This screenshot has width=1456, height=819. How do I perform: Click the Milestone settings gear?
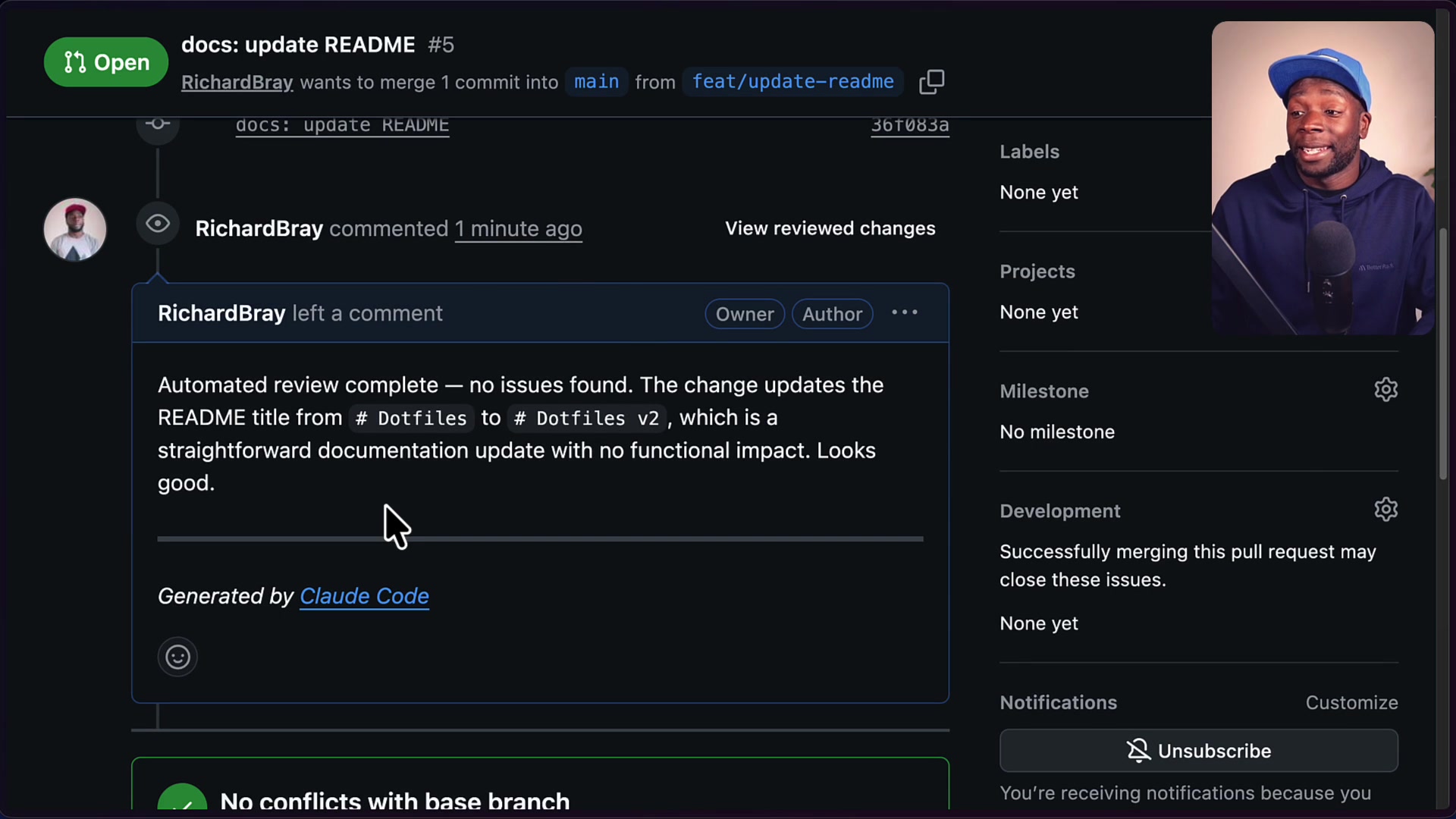1386,390
